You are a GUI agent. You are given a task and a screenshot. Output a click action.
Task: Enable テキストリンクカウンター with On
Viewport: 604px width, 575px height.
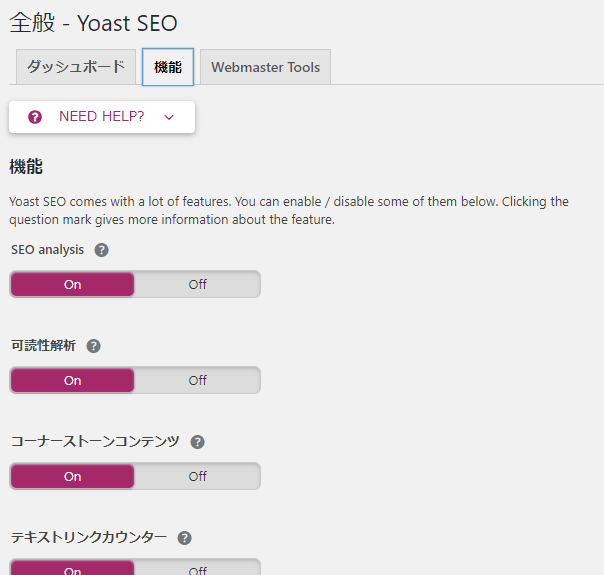pyautogui.click(x=72, y=568)
